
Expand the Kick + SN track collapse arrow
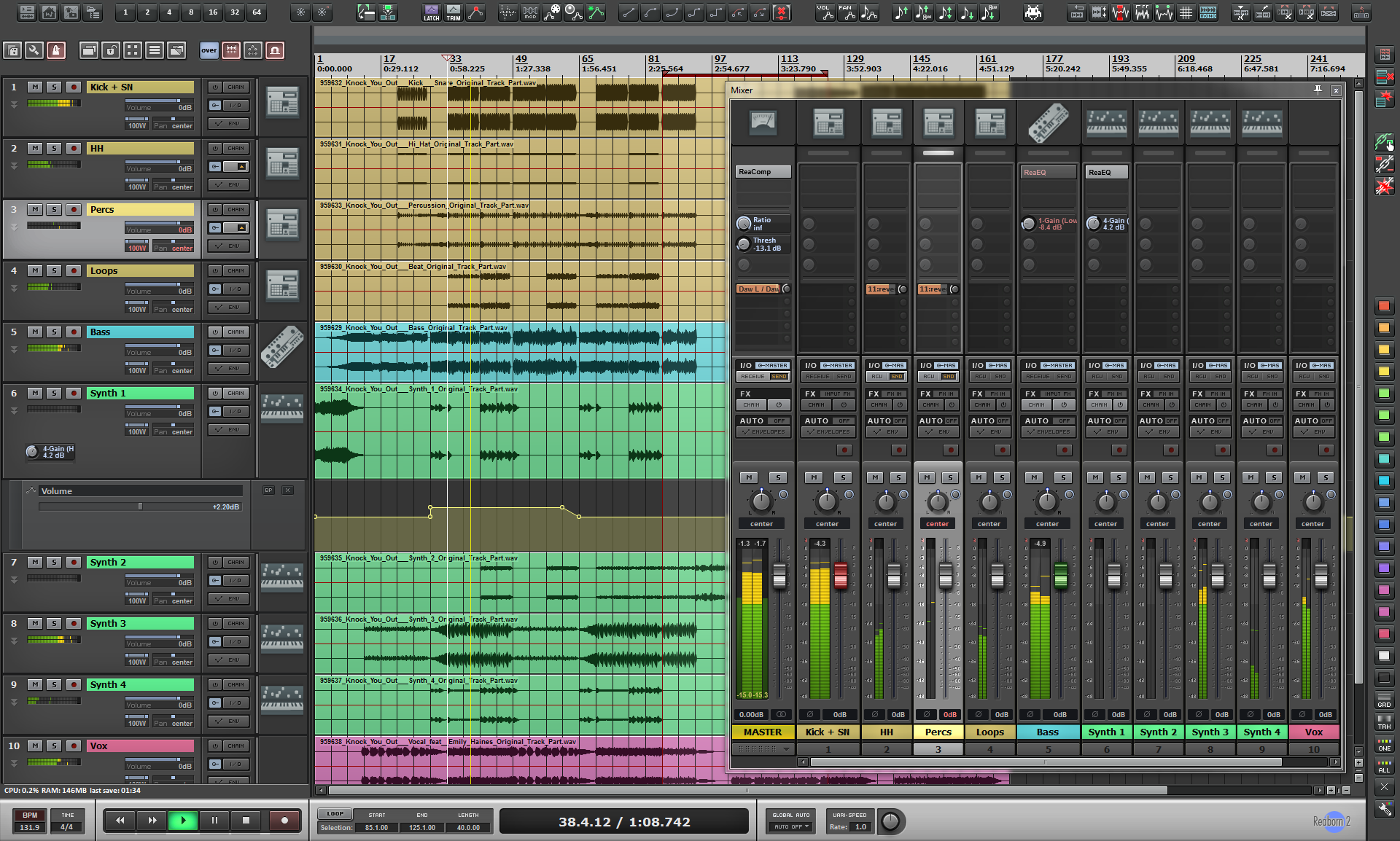tap(13, 104)
